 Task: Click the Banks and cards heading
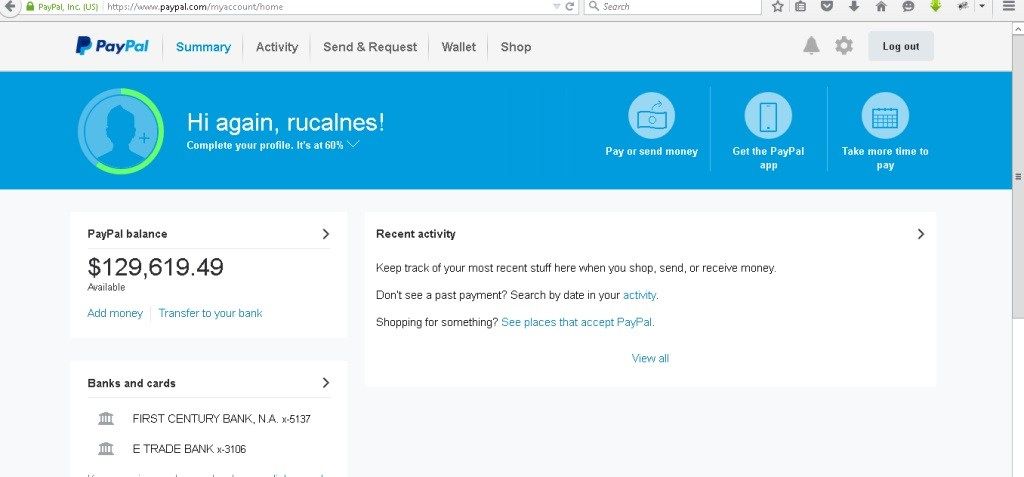pos(131,383)
